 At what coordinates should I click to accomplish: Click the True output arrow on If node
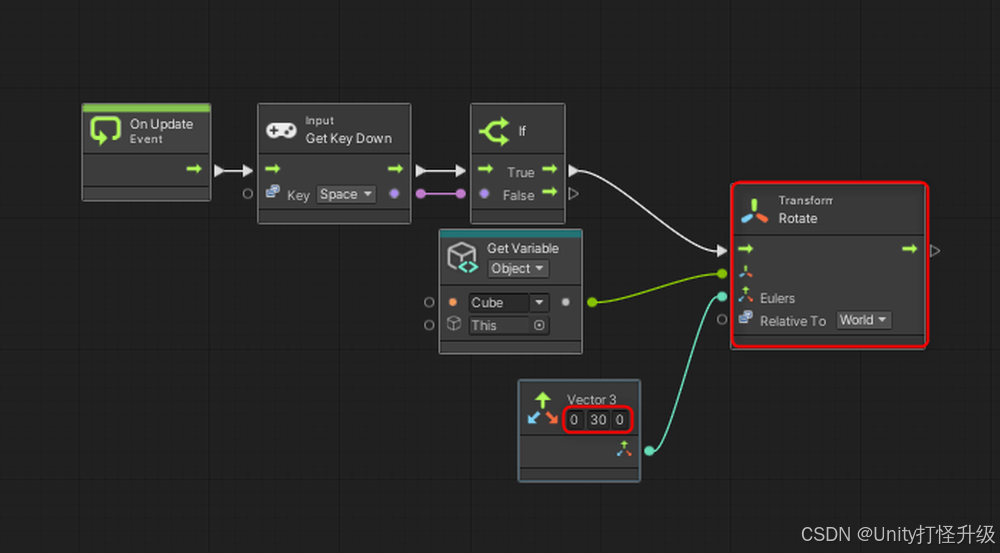550,169
